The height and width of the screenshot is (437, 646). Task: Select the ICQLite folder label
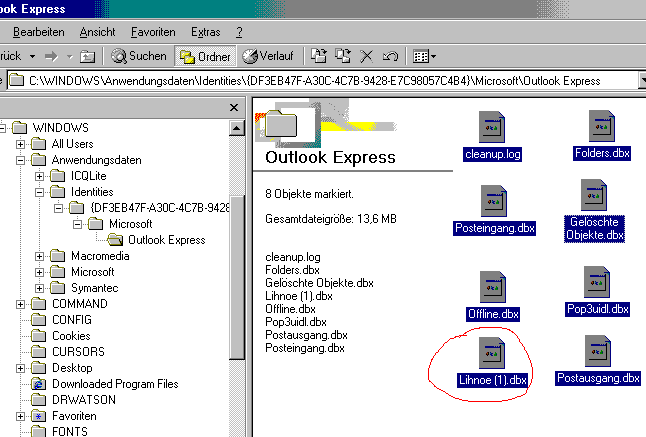click(89, 176)
